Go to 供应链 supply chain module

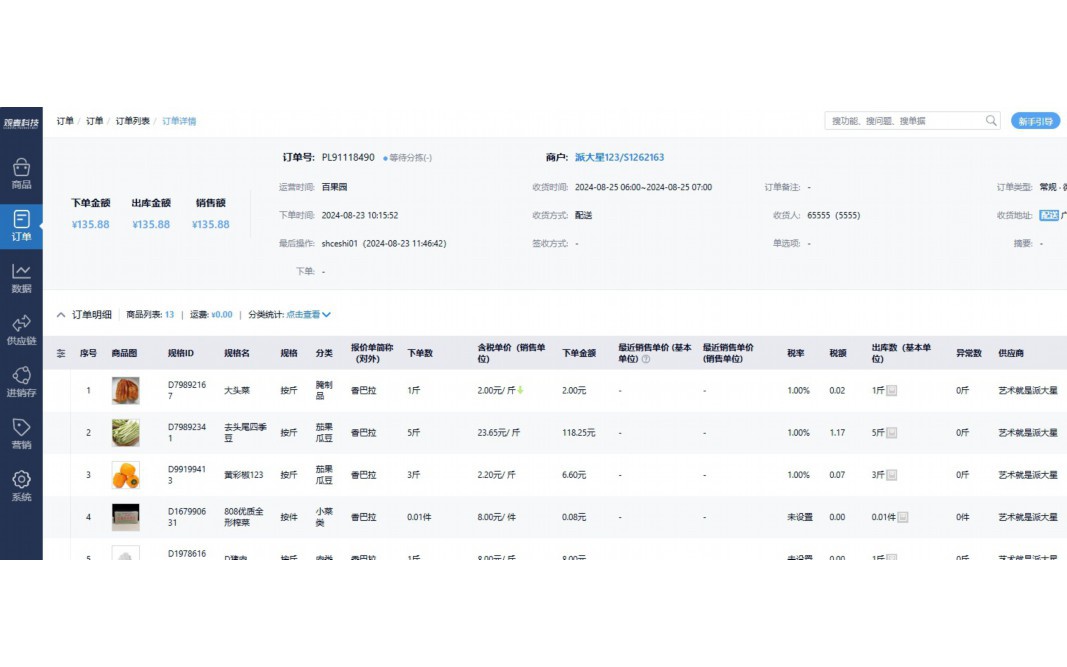tap(21, 329)
